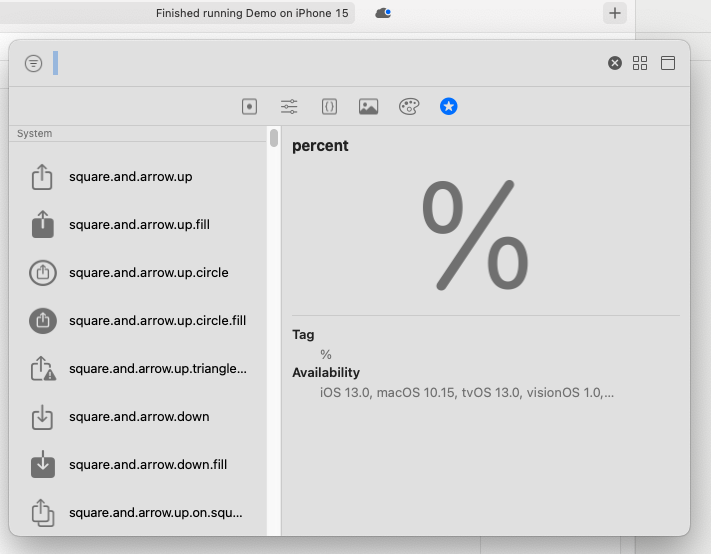
Task: Select square.and.arrow.up.triangle symbol icon
Action: pyautogui.click(x=44, y=368)
